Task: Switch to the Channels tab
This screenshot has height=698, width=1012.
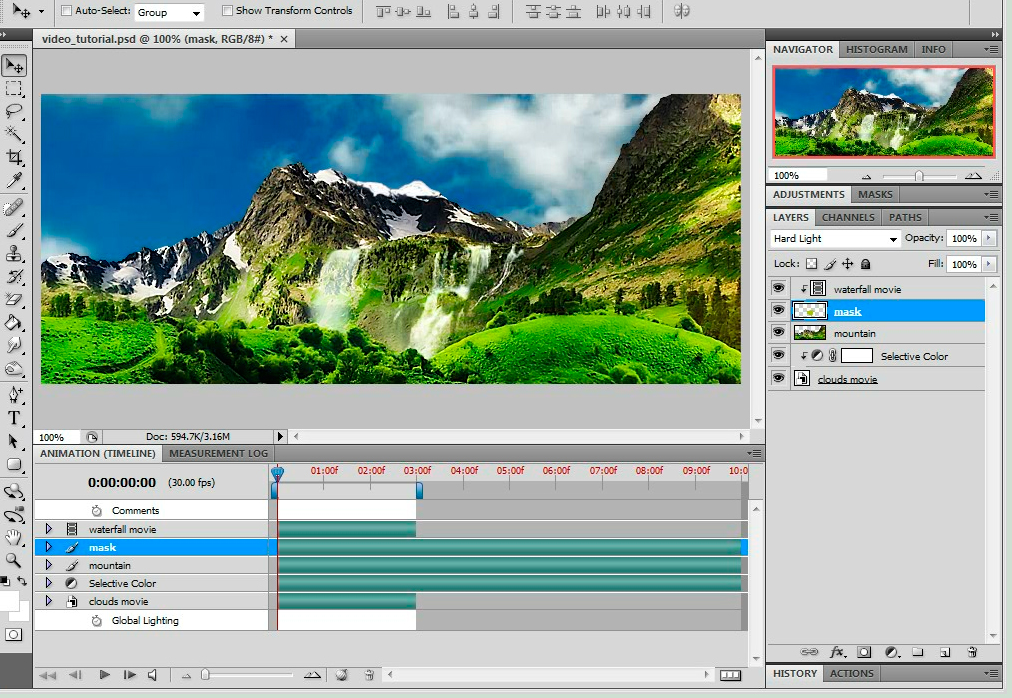Action: tap(848, 218)
